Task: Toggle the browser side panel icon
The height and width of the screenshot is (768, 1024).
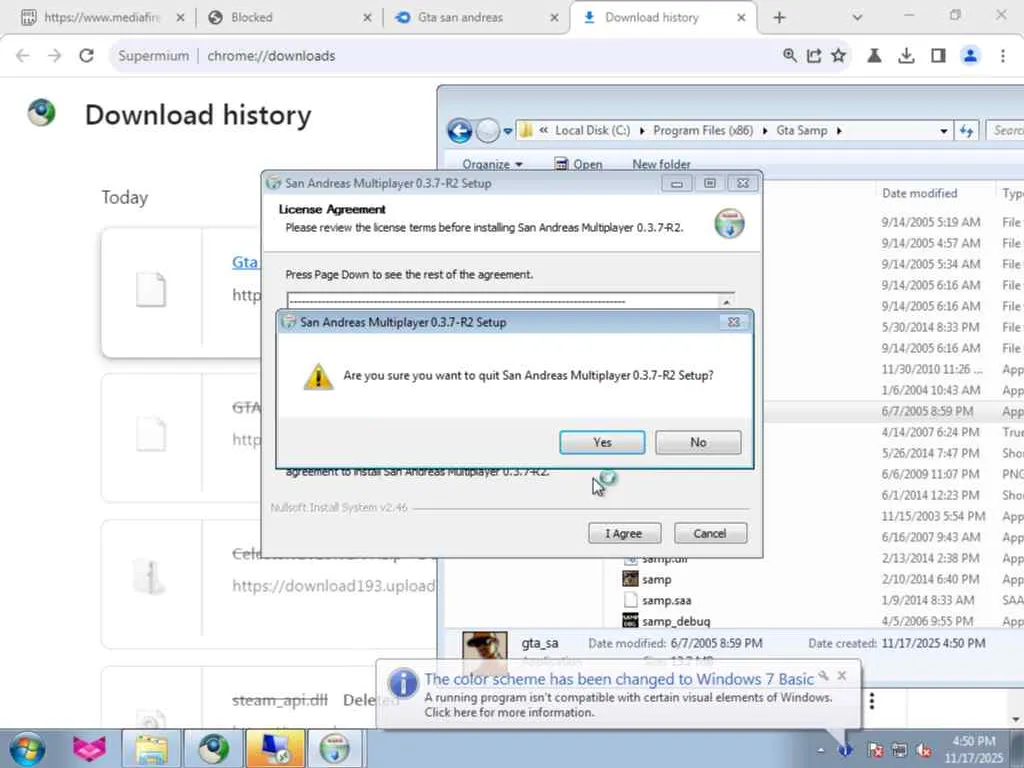Action: 938,56
